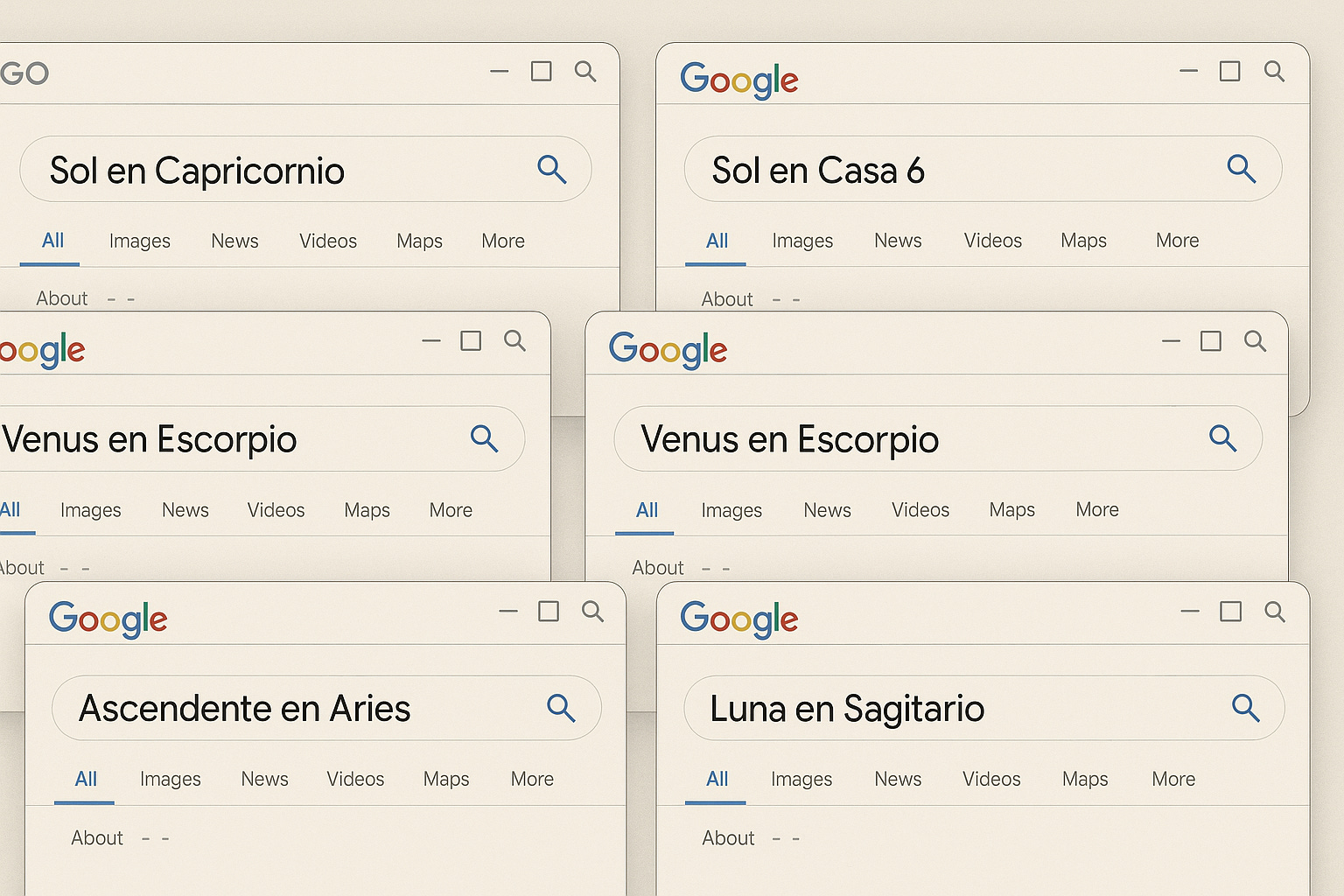Switch to Images tab for Sol en Capricornio
Image resolution: width=1344 pixels, height=896 pixels.
(140, 241)
